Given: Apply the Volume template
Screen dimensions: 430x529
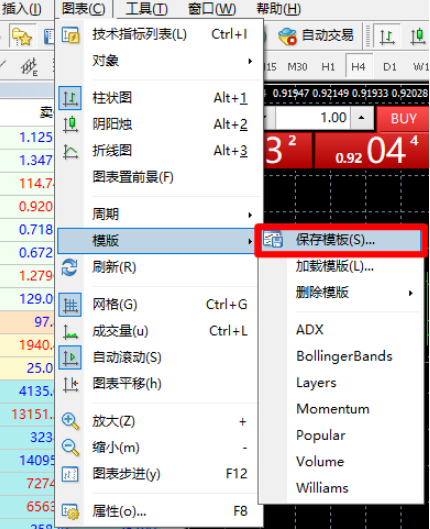Looking at the screenshot, I should pos(341,462).
